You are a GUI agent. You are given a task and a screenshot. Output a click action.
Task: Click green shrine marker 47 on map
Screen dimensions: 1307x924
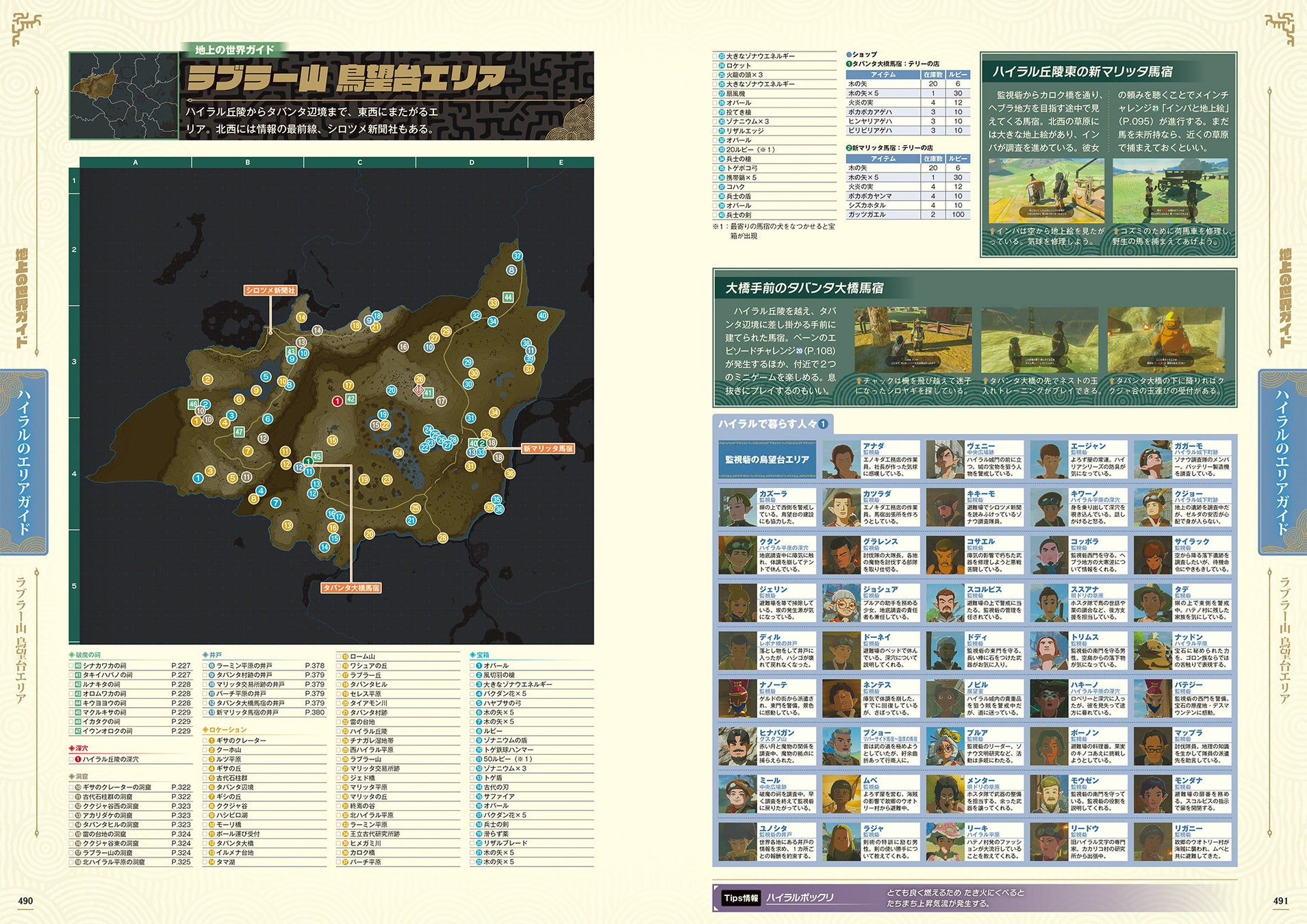239,432
